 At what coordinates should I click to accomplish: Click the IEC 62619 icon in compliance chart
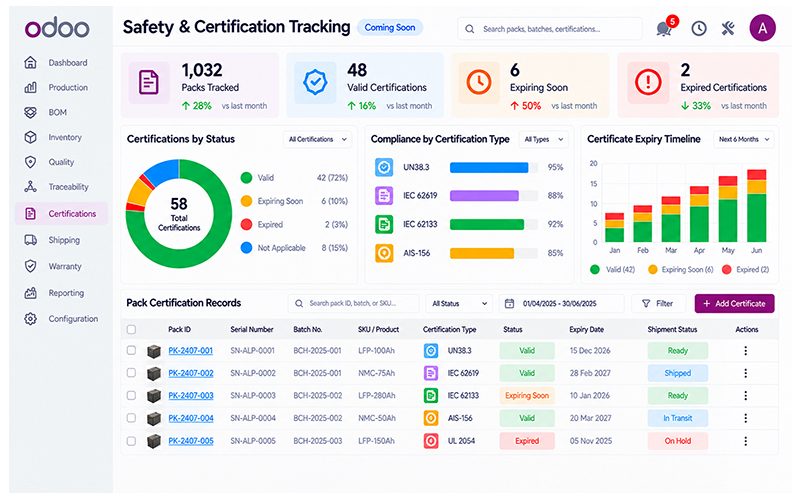pos(384,195)
